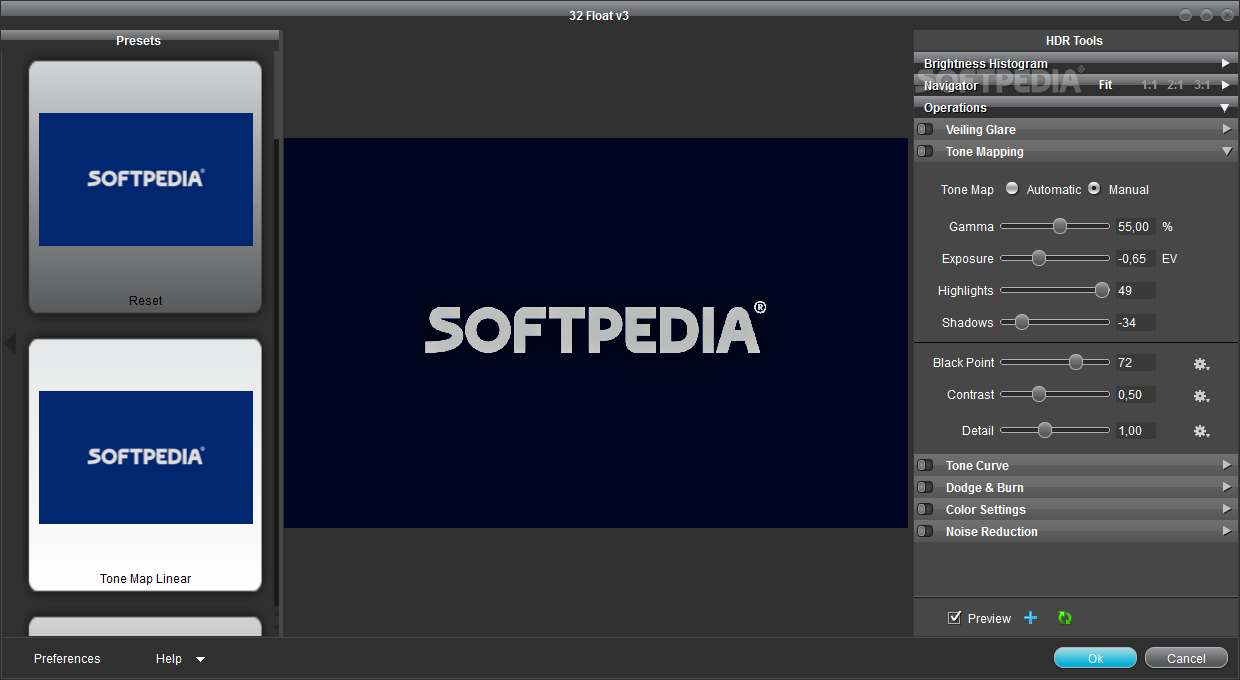Image resolution: width=1240 pixels, height=680 pixels.
Task: Open the gear options for Contrast
Action: click(x=1201, y=396)
